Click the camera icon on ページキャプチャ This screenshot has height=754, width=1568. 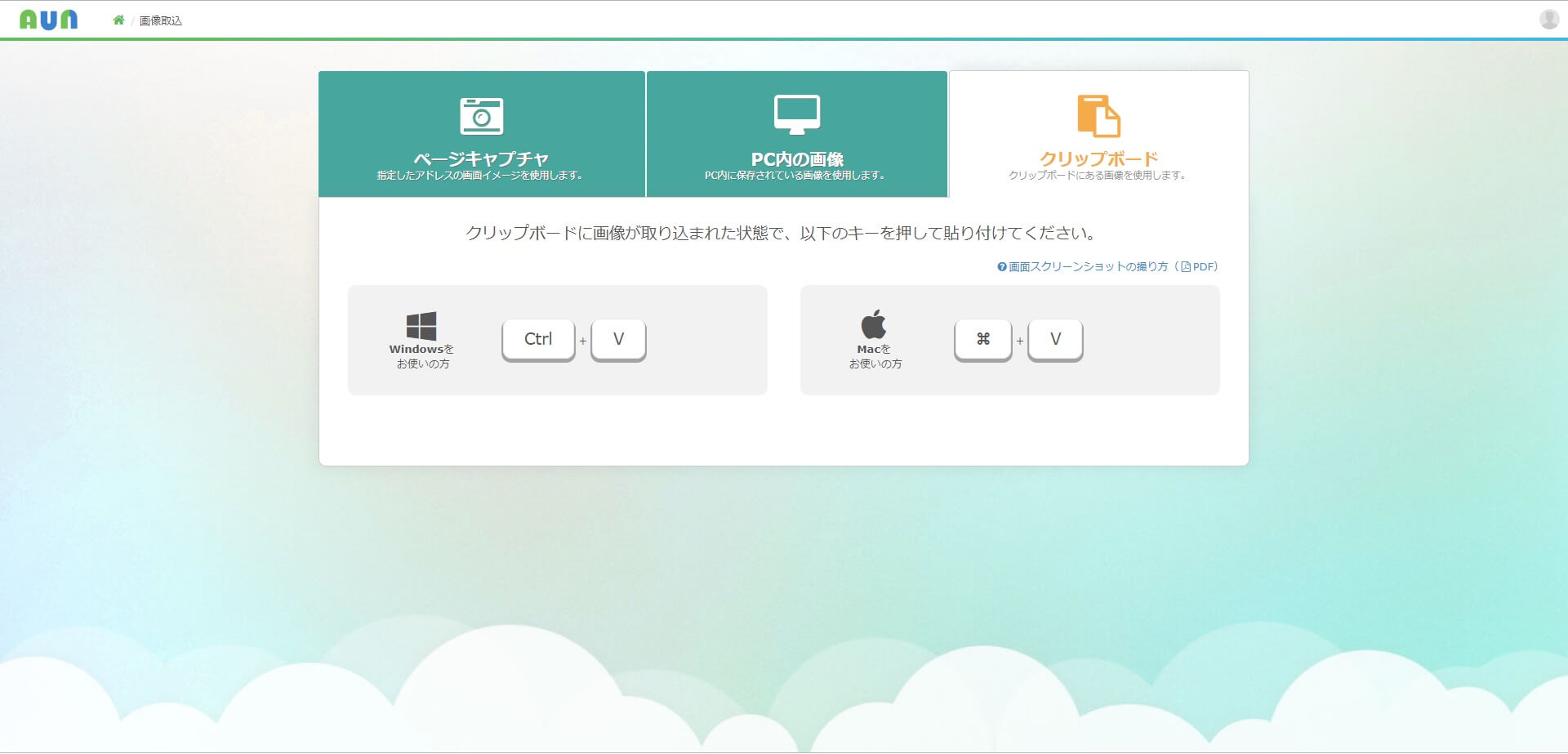point(482,116)
